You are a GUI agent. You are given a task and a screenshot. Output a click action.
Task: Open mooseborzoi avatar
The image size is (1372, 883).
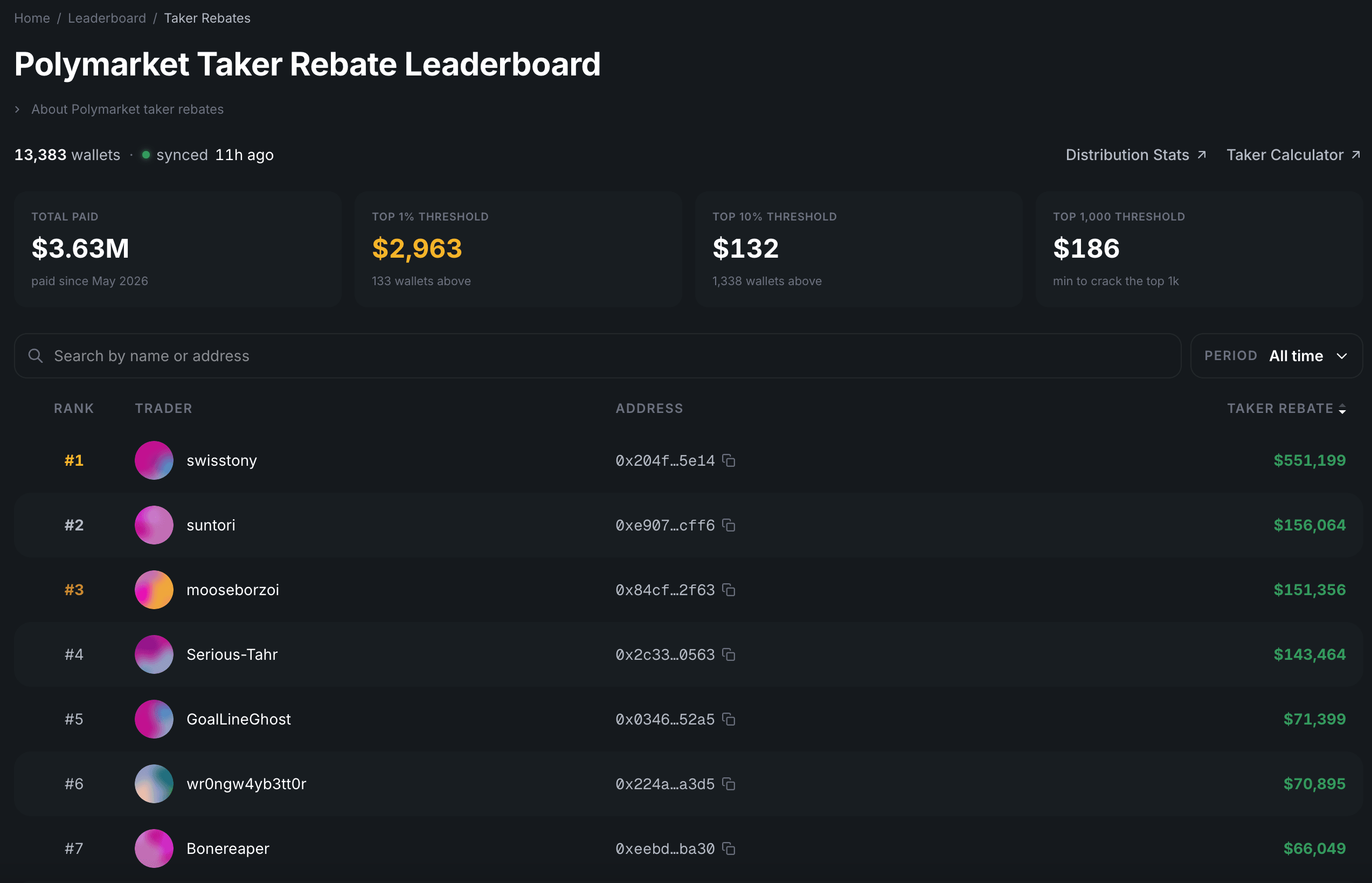pyautogui.click(x=154, y=590)
